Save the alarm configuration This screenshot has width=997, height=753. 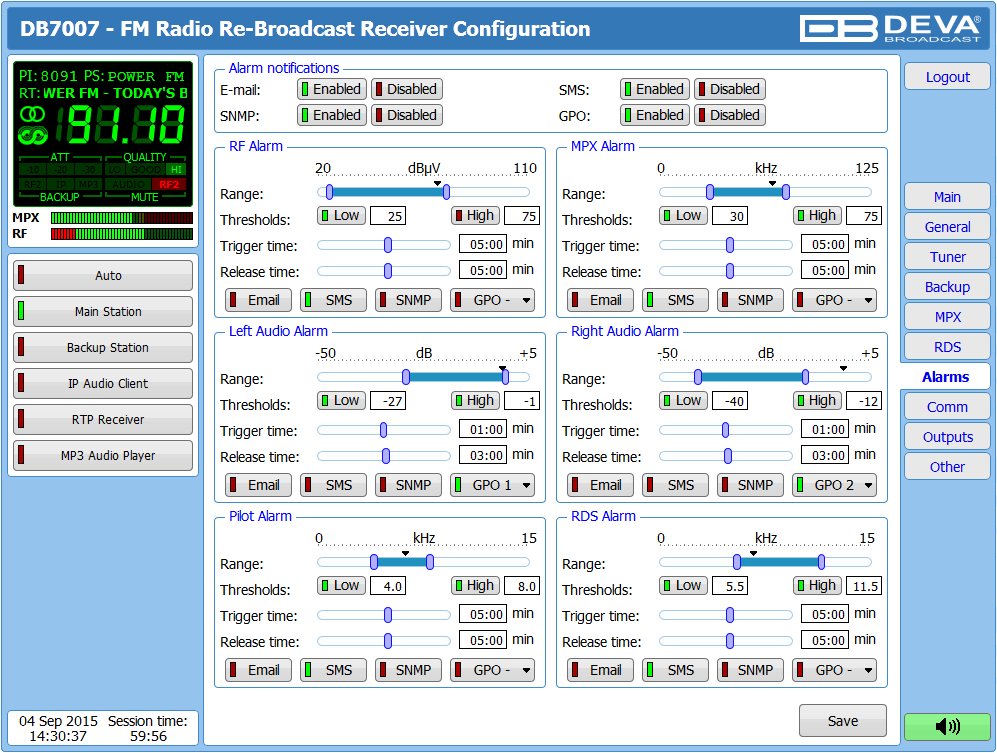point(842,721)
